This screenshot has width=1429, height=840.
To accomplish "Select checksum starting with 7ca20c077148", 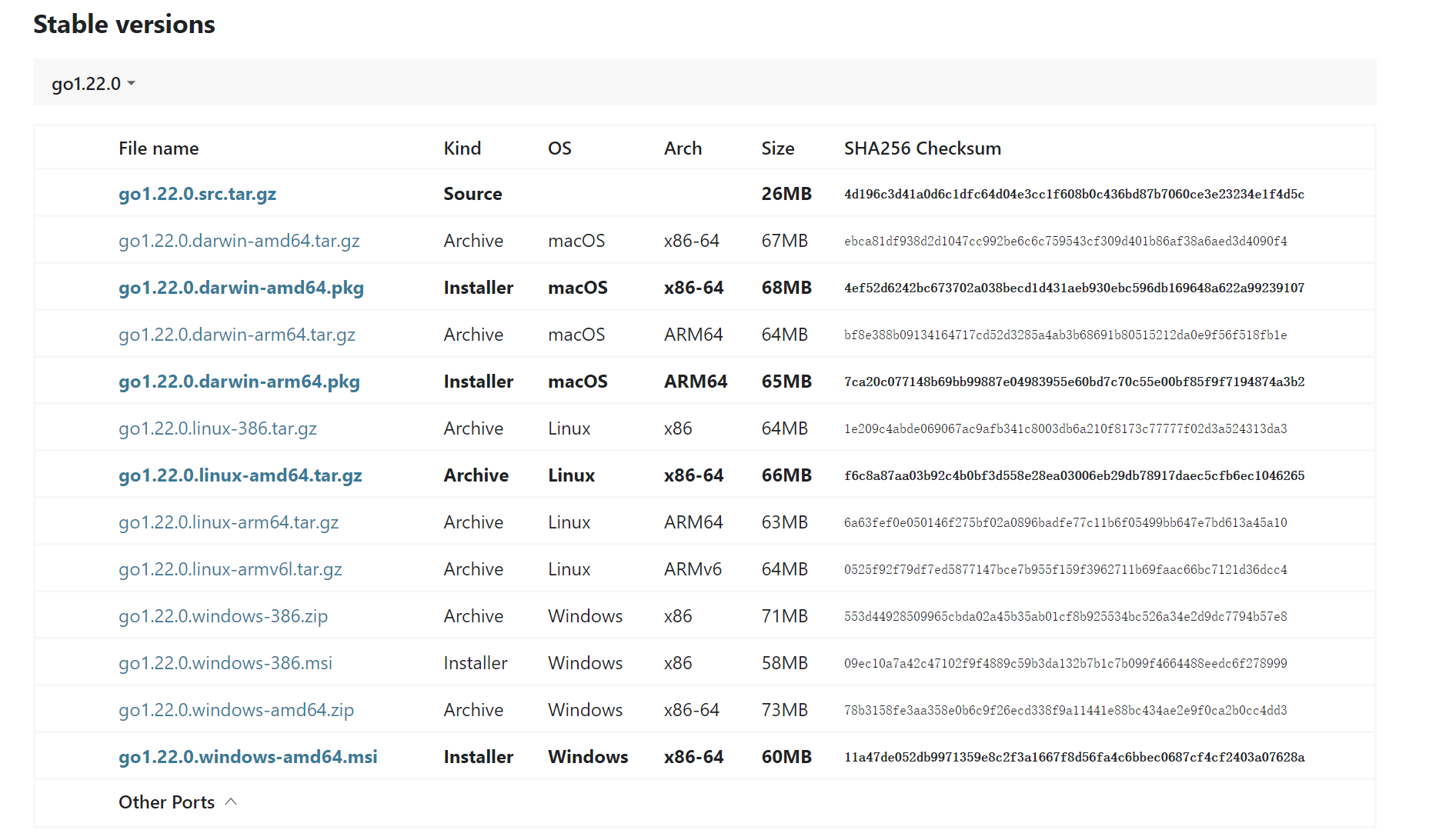I will pos(1074,382).
